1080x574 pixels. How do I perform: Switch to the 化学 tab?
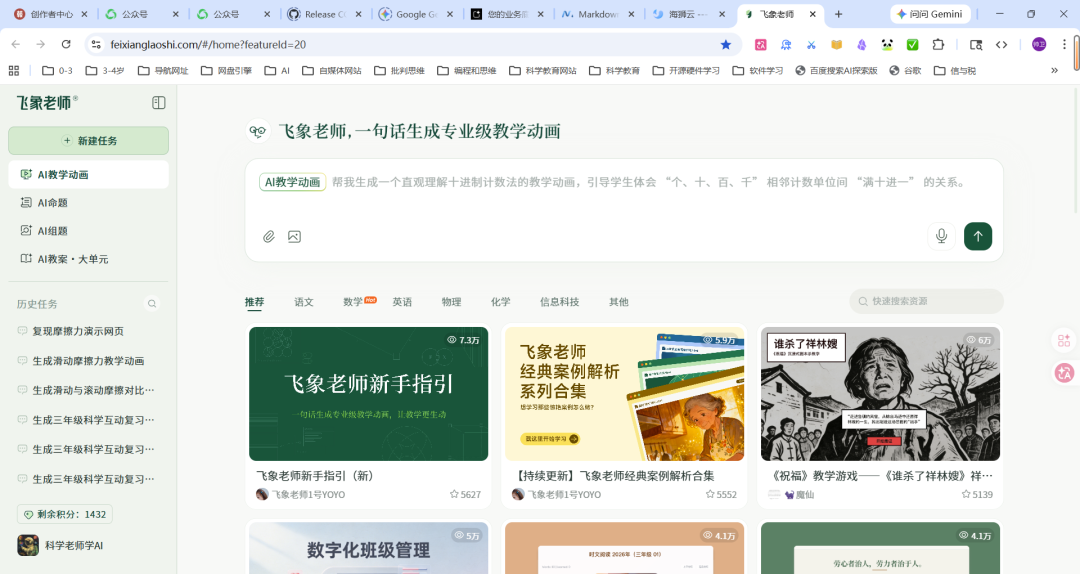click(501, 302)
